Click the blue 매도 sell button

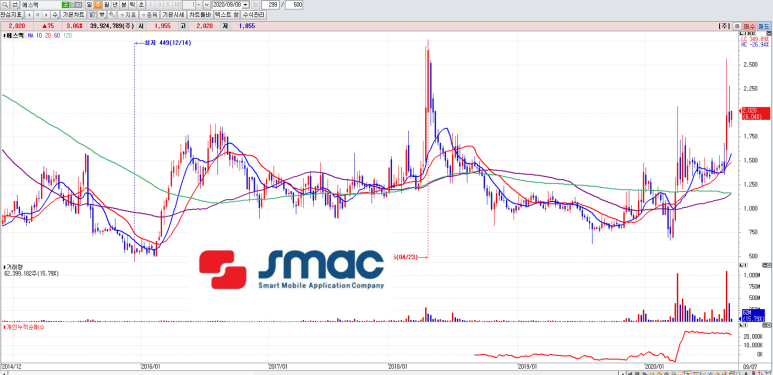764,26
